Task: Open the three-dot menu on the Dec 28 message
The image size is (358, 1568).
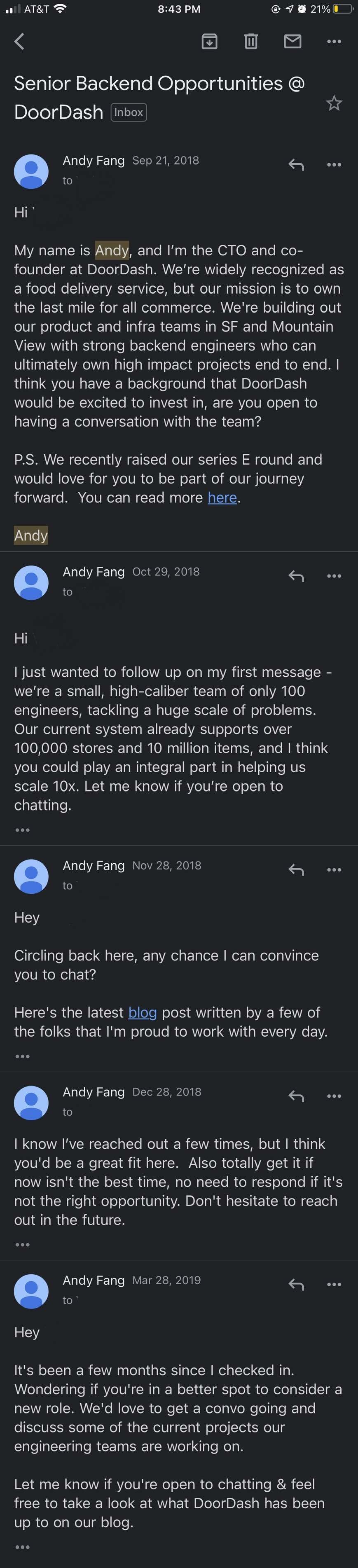Action: (x=334, y=1096)
